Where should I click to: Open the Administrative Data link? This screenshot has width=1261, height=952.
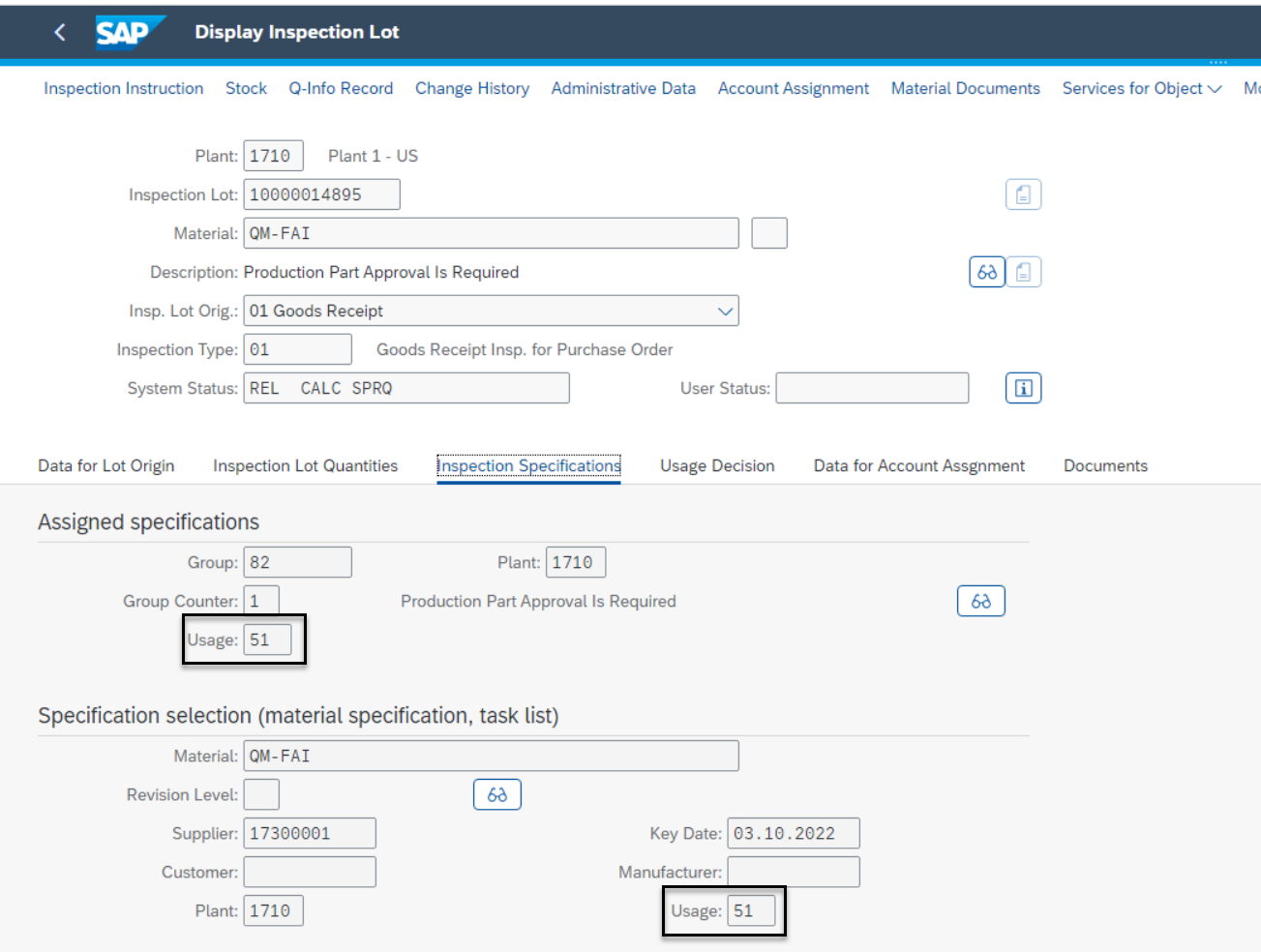tap(622, 88)
